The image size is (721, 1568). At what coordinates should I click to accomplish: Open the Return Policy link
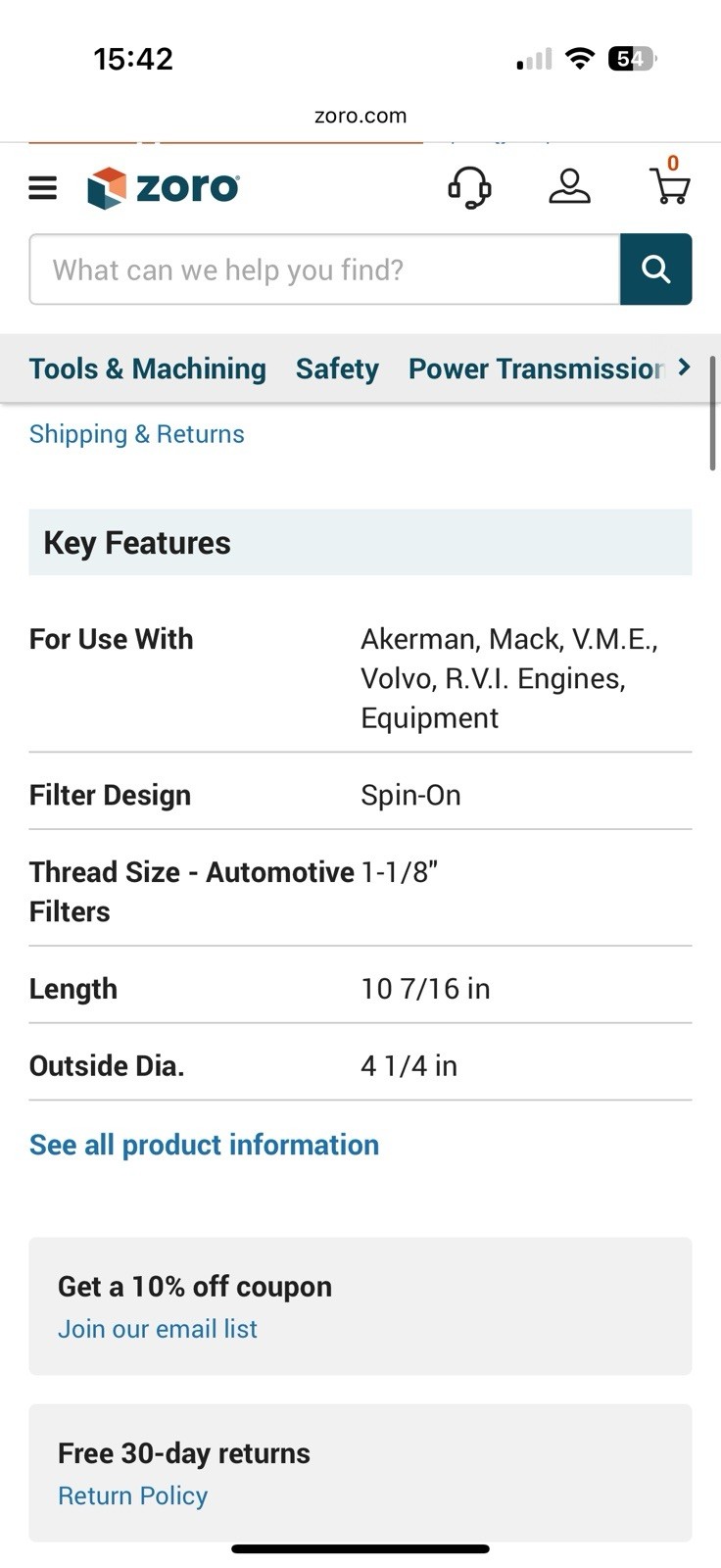click(x=133, y=1495)
